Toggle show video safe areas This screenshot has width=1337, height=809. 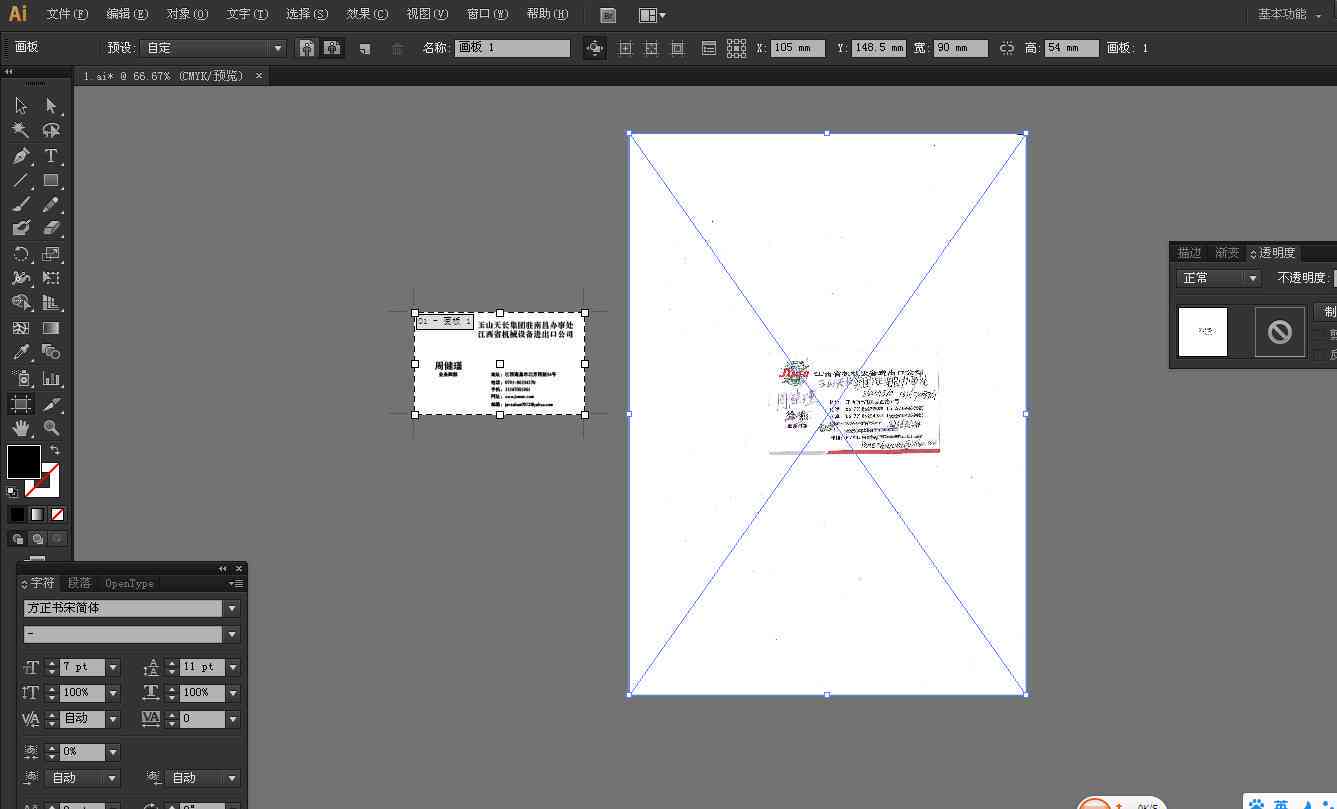point(677,48)
